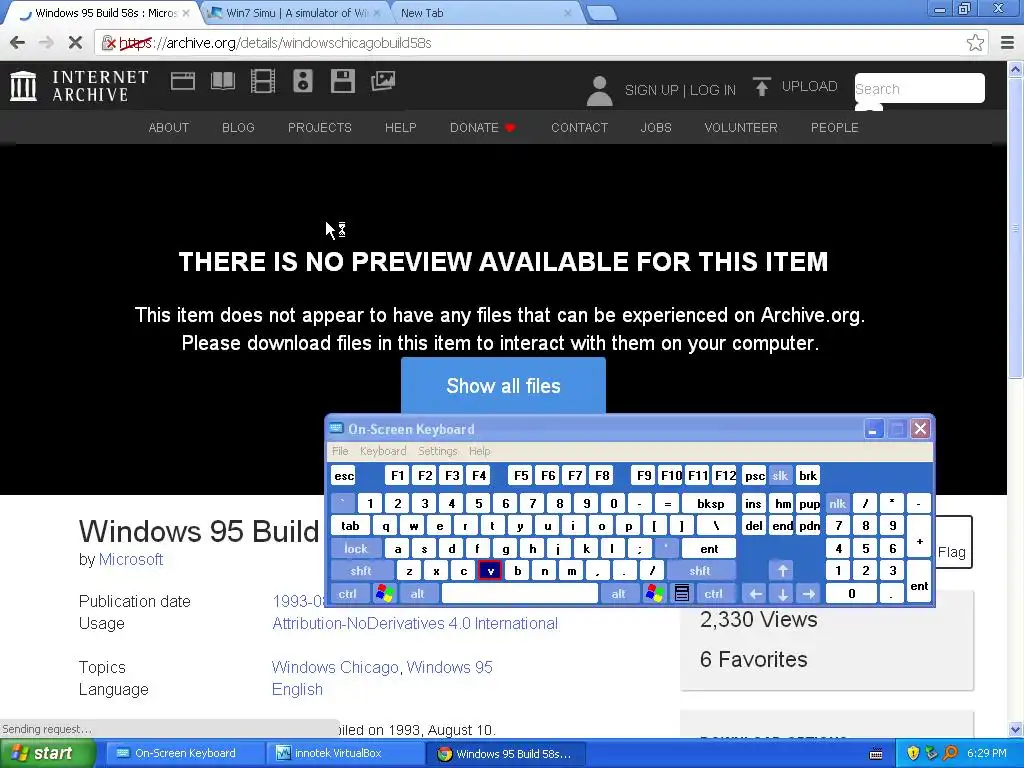Viewport: 1024px width, 768px height.
Task: Open the Attribution-NoDerivatives 4.0 International link
Action: click(x=415, y=624)
